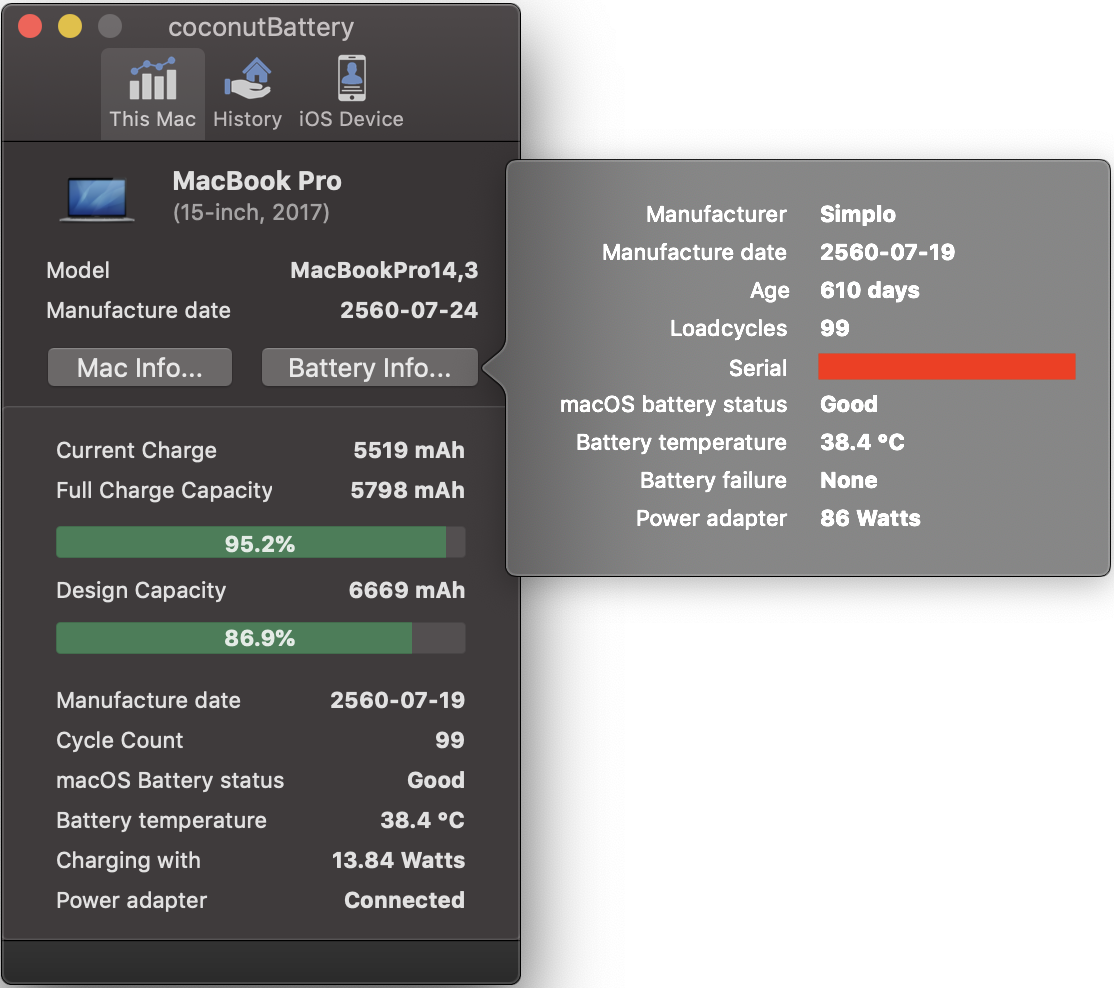The image size is (1114, 988).
Task: Close the coconutBattery window with red button
Action: coord(30,26)
